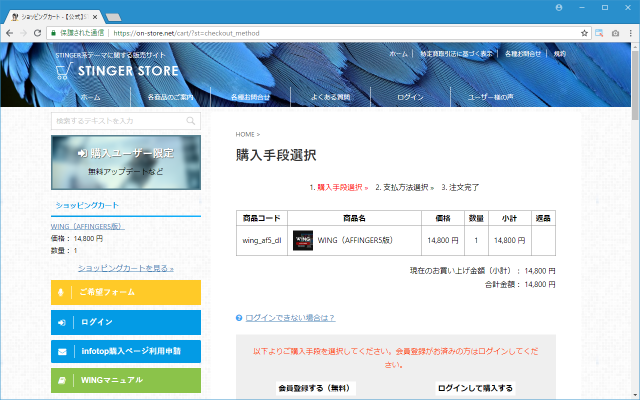Open Chrome three-dot menu
Image resolution: width=640 pixels, height=400 pixels.
click(630, 33)
